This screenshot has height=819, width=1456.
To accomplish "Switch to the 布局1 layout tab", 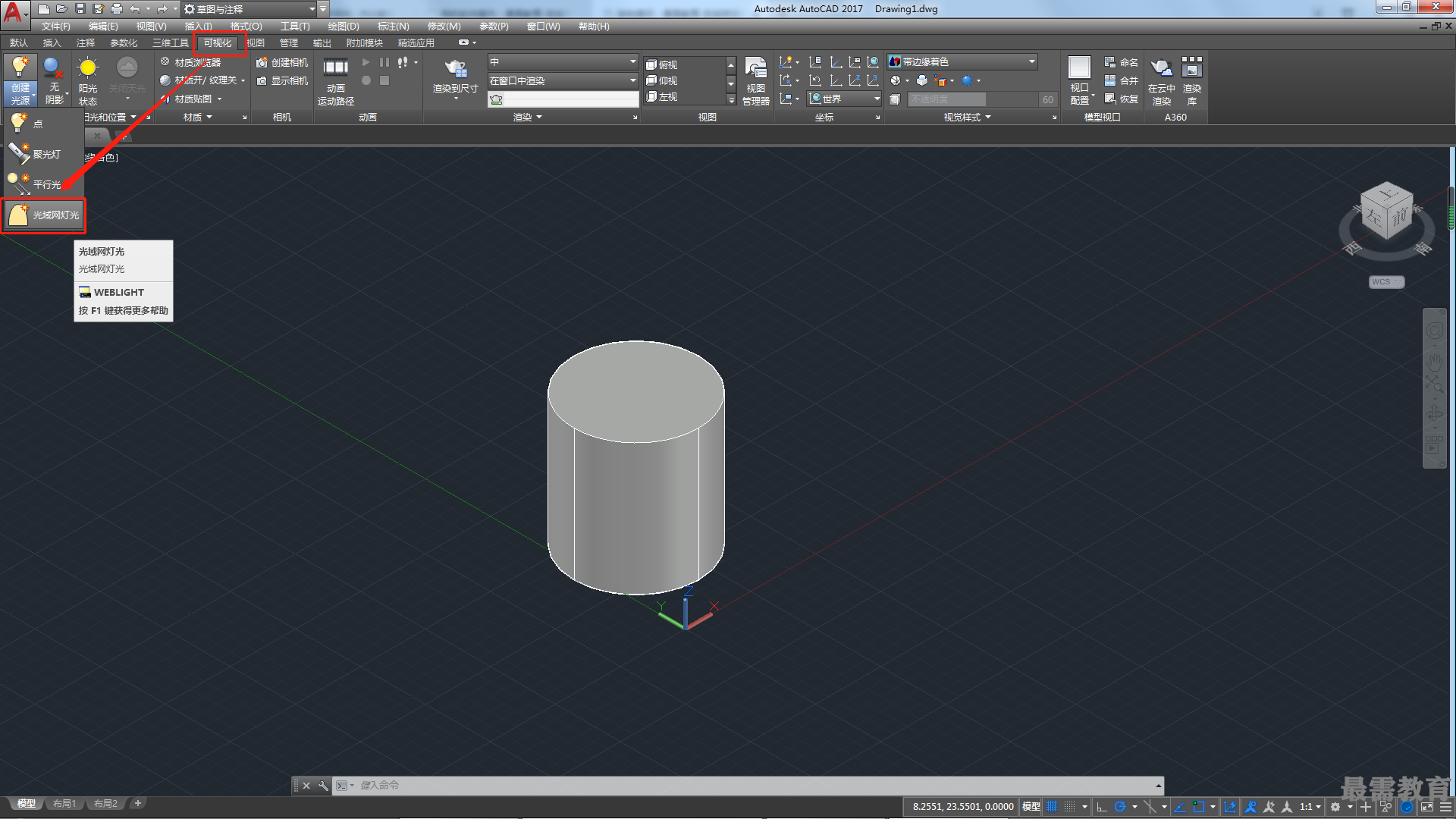I will pyautogui.click(x=64, y=804).
